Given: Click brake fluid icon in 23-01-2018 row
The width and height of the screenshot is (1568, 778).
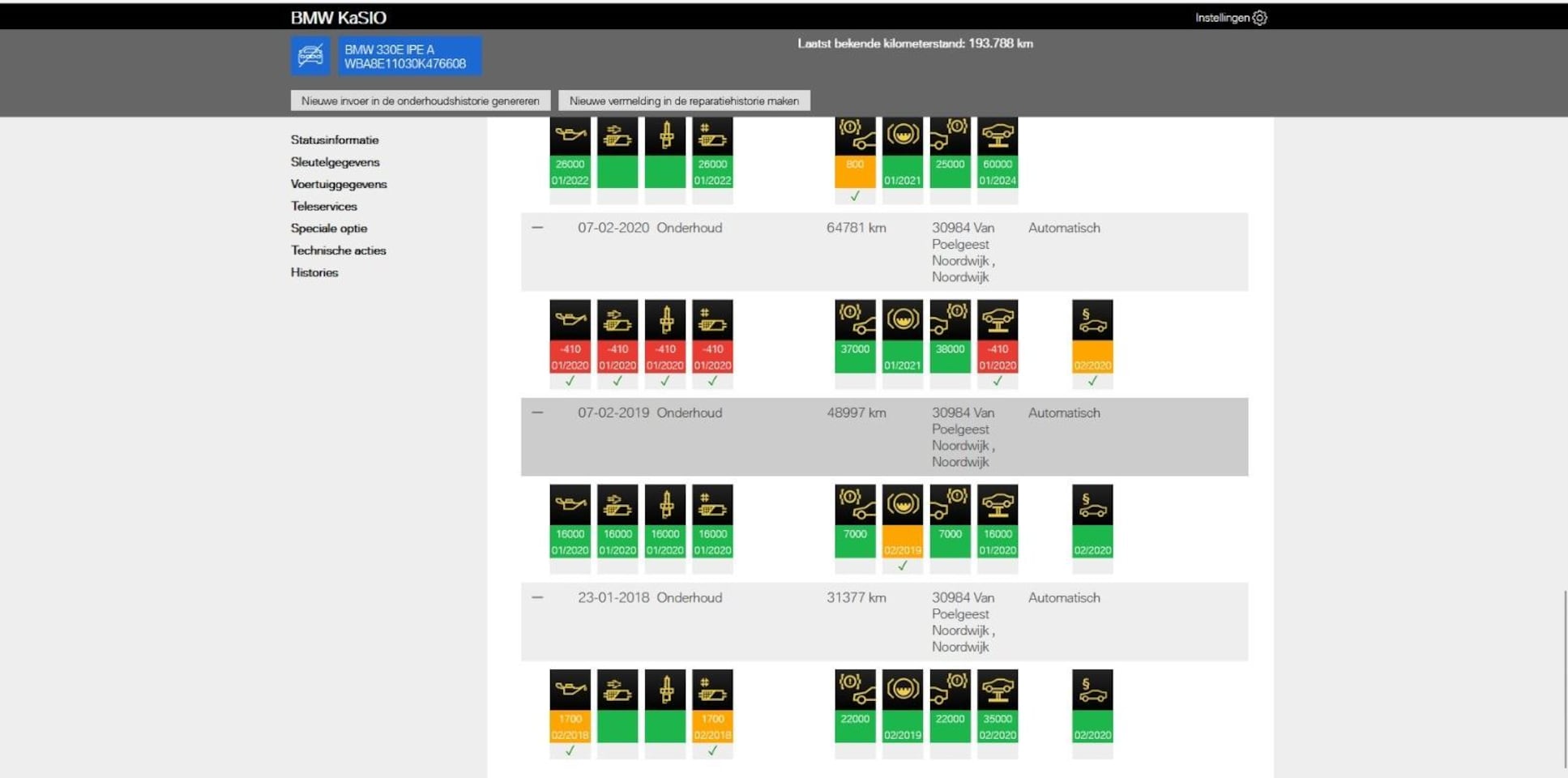Looking at the screenshot, I should (903, 690).
